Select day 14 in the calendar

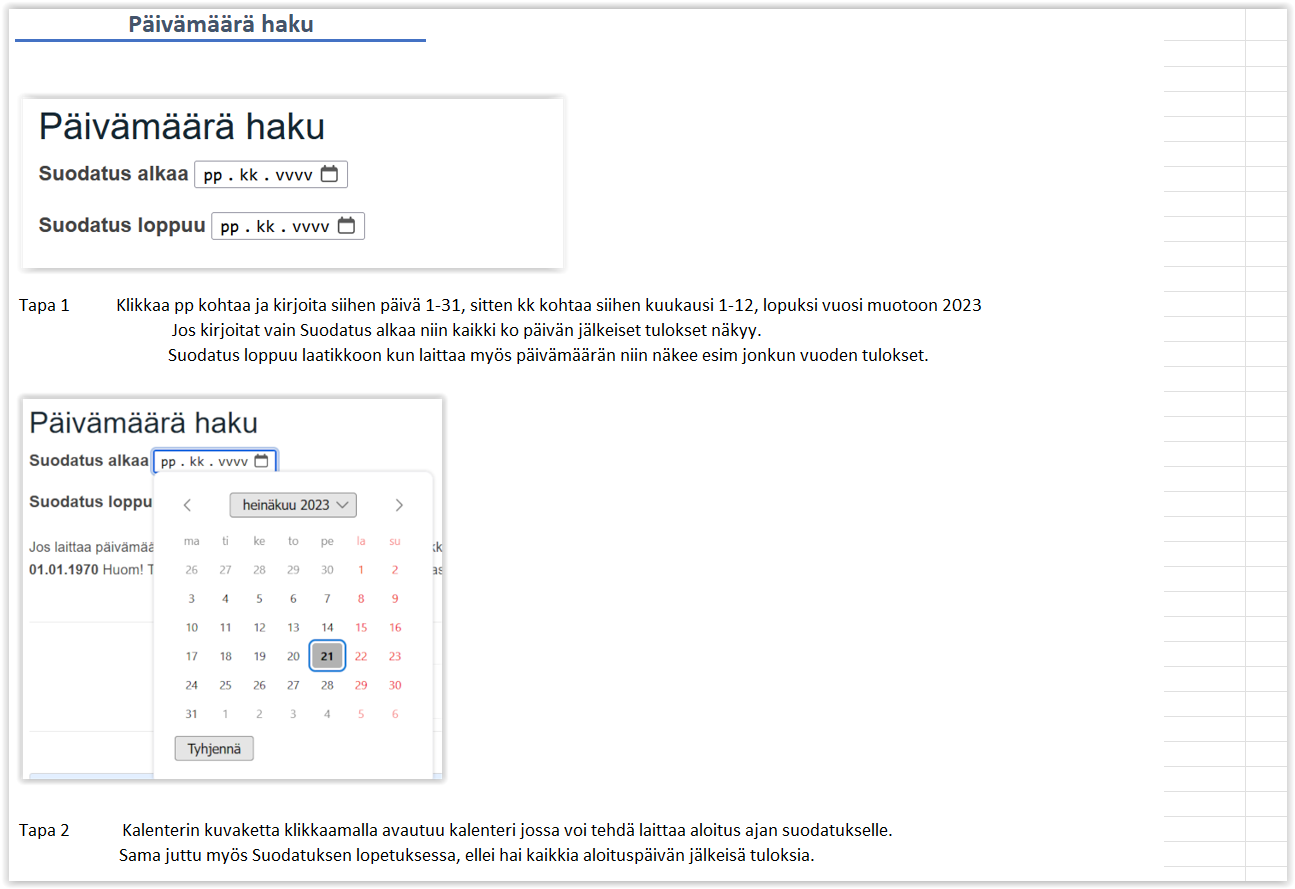coord(327,628)
